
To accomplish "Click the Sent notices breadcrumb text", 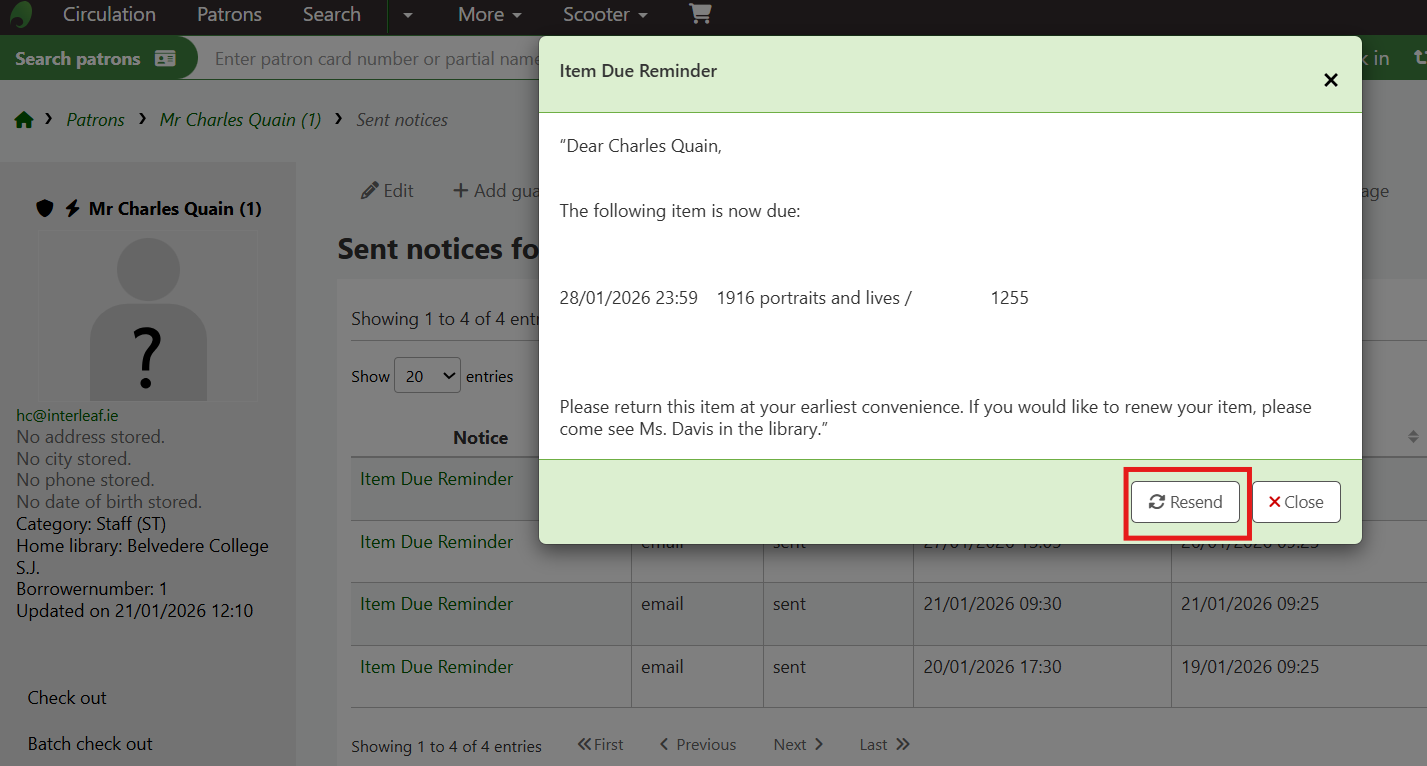I will tap(402, 120).
